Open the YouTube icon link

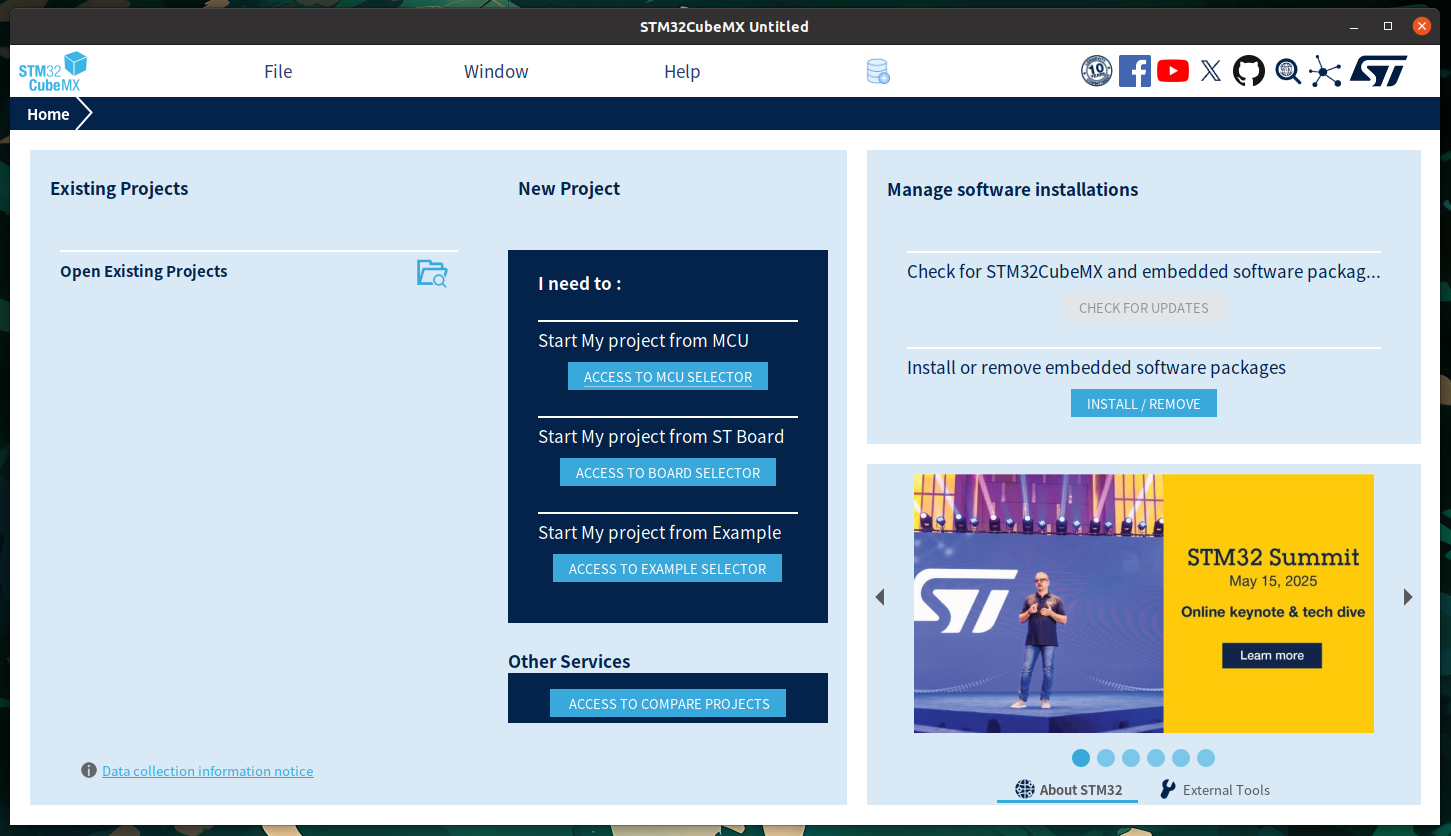pyautogui.click(x=1173, y=71)
